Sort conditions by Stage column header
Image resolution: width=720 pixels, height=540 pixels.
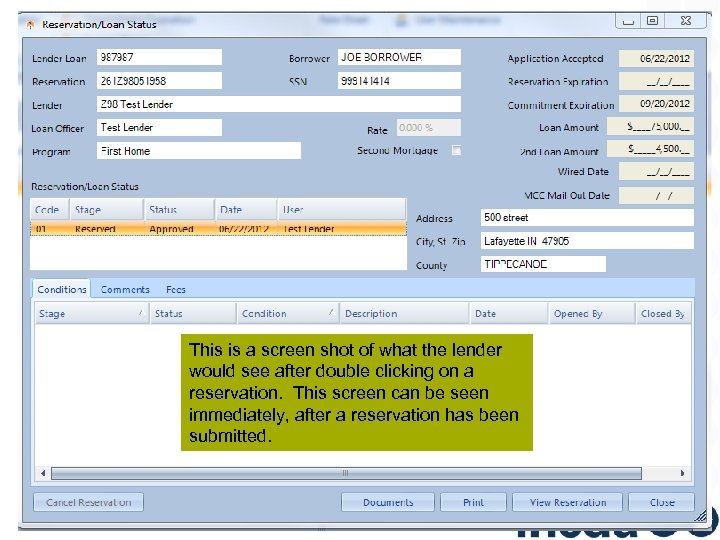pos(92,314)
